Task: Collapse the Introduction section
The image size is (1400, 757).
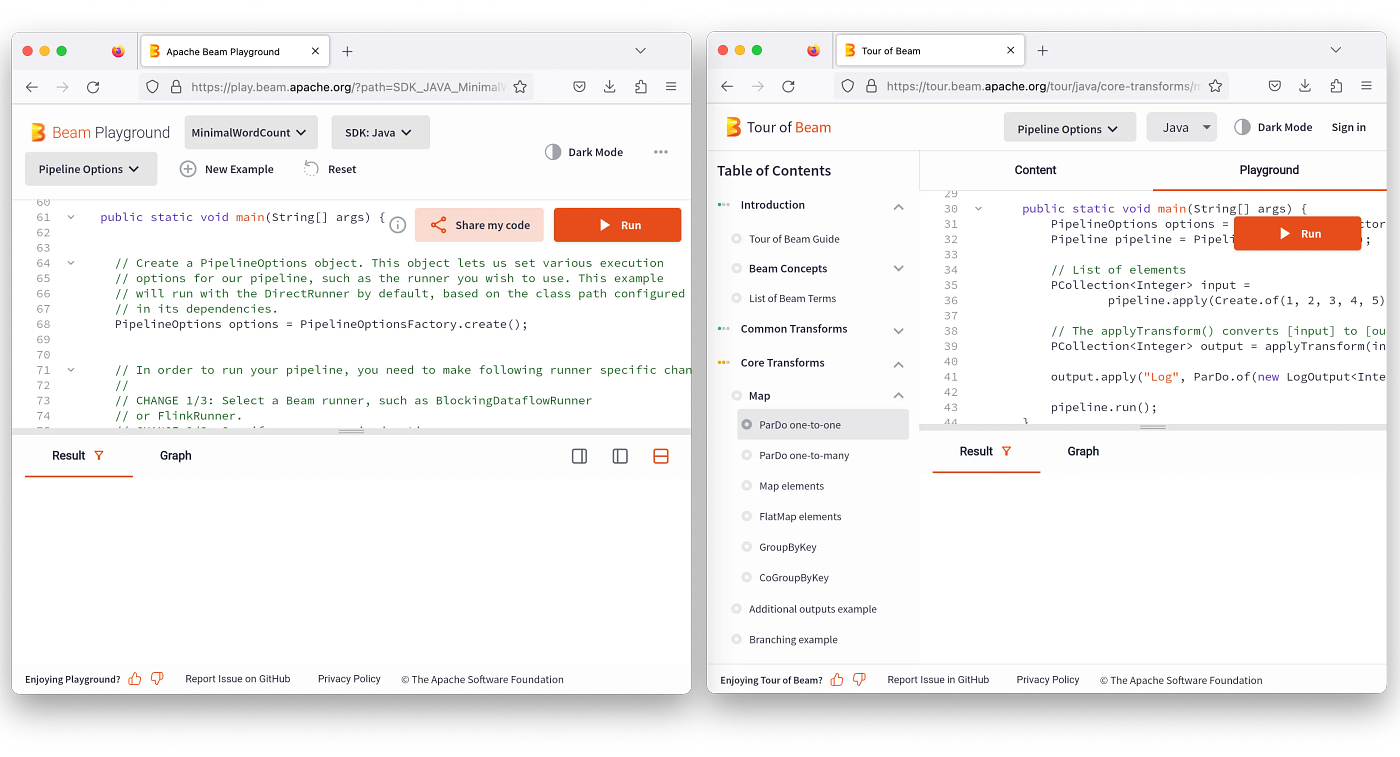Action: tap(898, 206)
